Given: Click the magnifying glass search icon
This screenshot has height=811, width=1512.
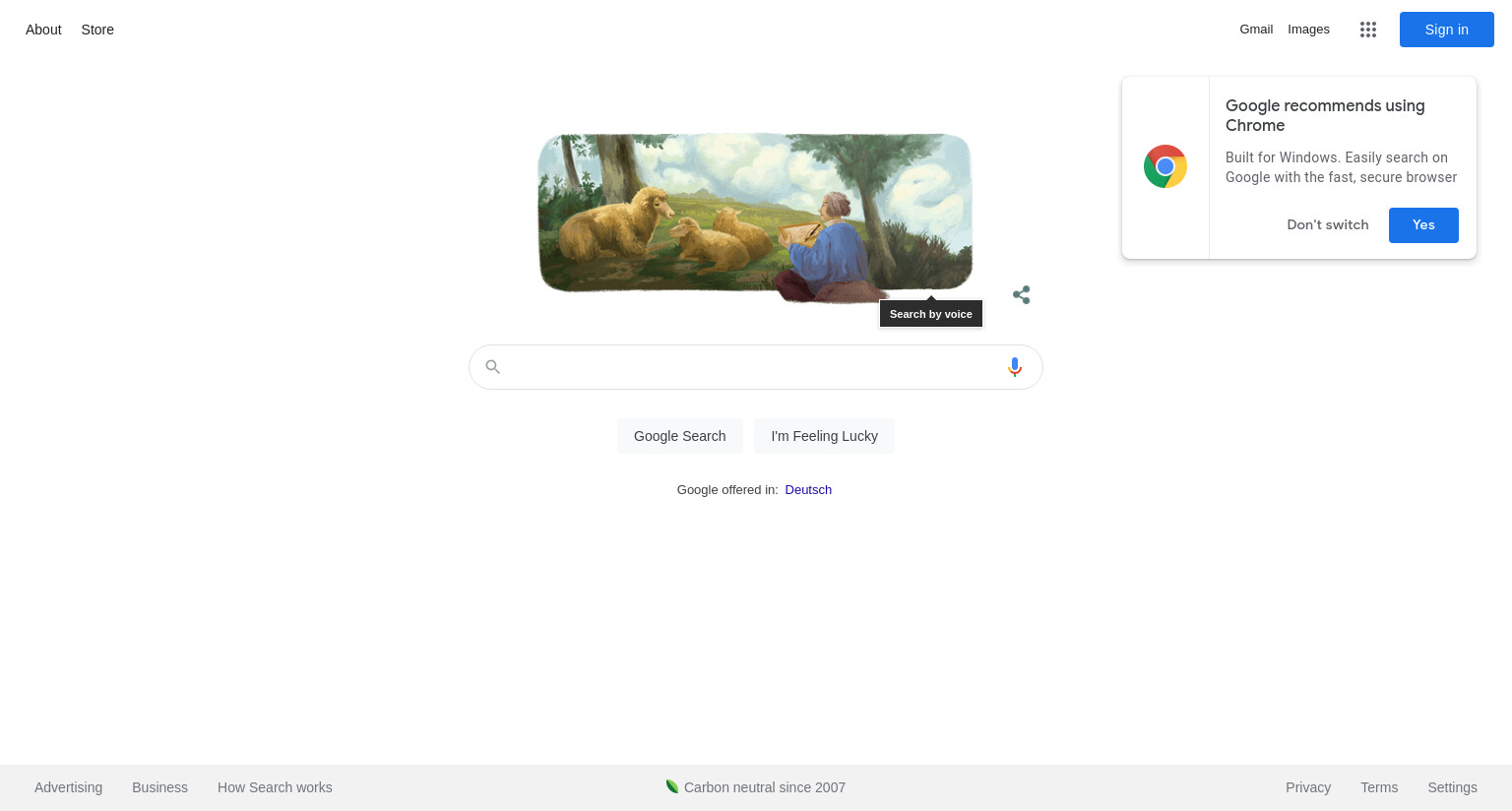Looking at the screenshot, I should coord(493,367).
